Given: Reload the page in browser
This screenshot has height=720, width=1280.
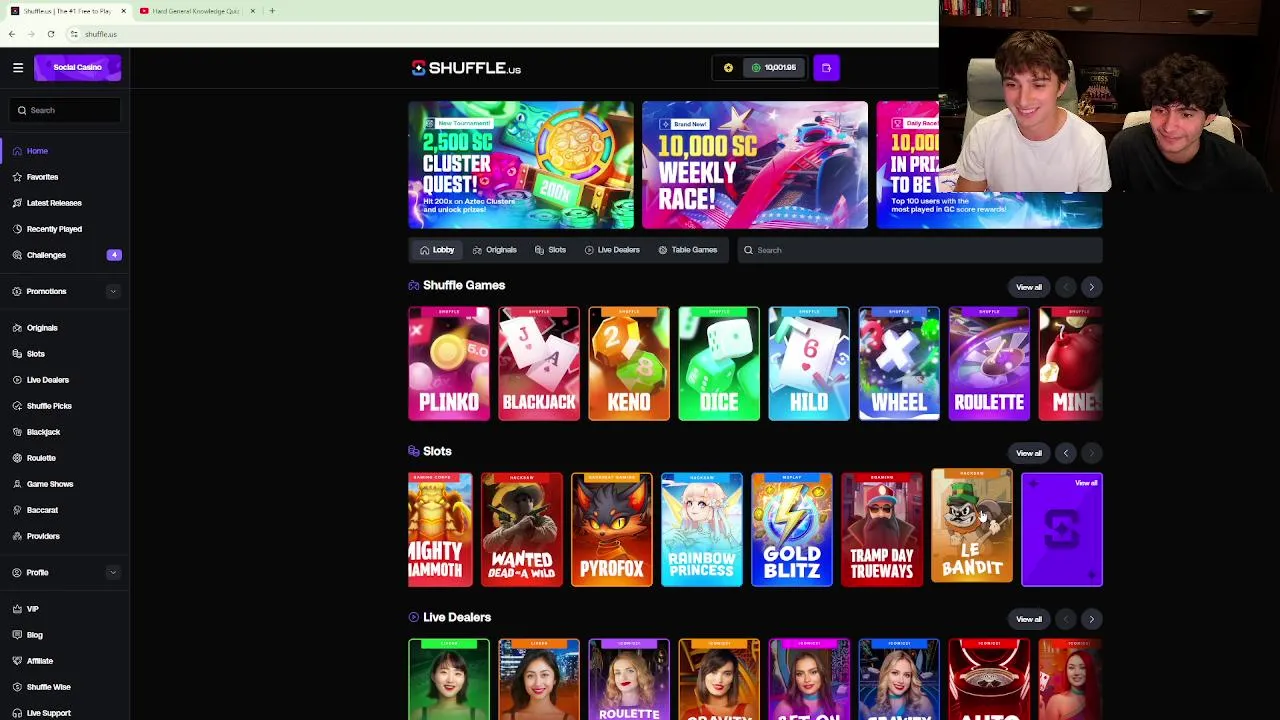Looking at the screenshot, I should (51, 34).
